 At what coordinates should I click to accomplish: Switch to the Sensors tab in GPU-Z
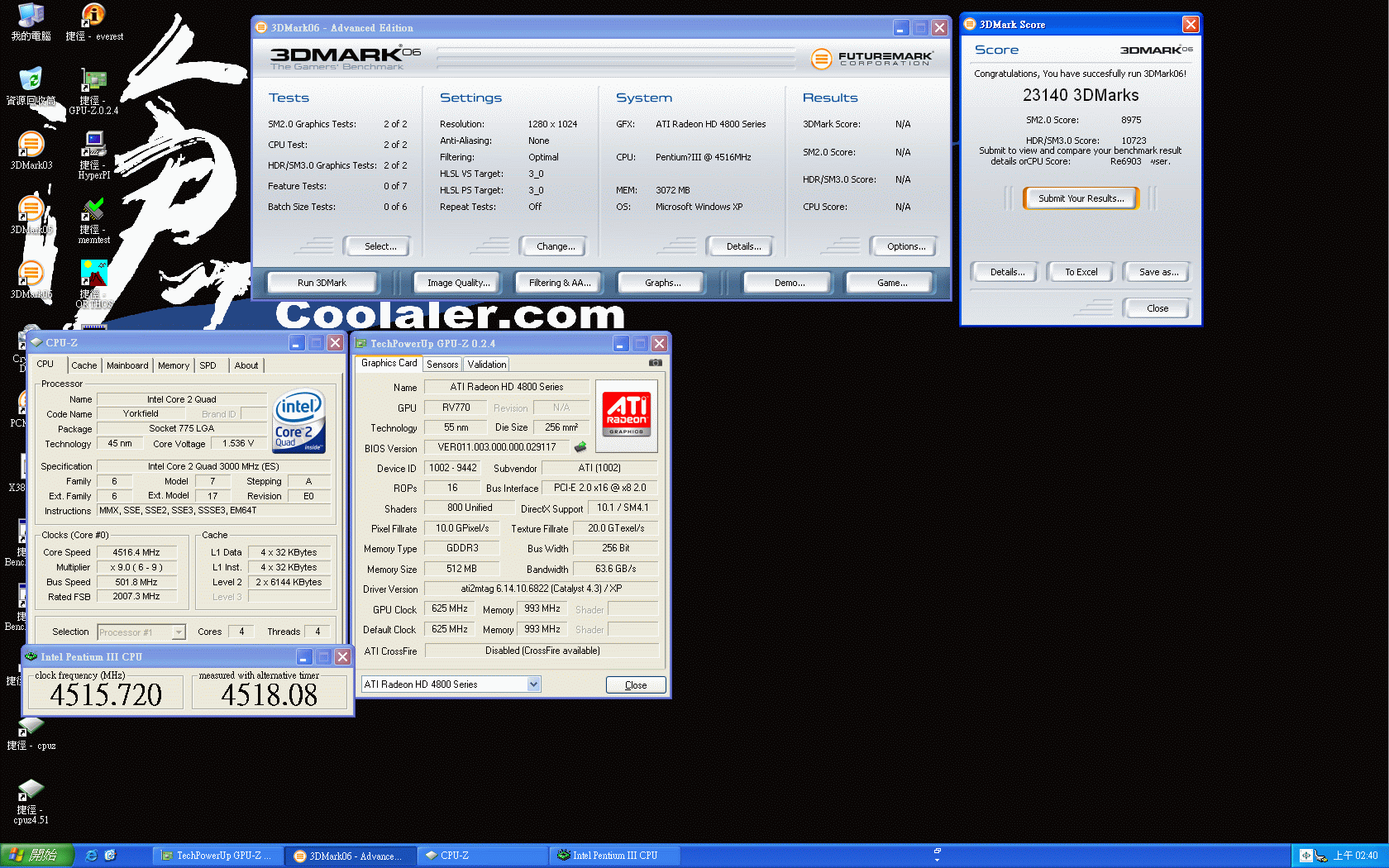coord(442,365)
